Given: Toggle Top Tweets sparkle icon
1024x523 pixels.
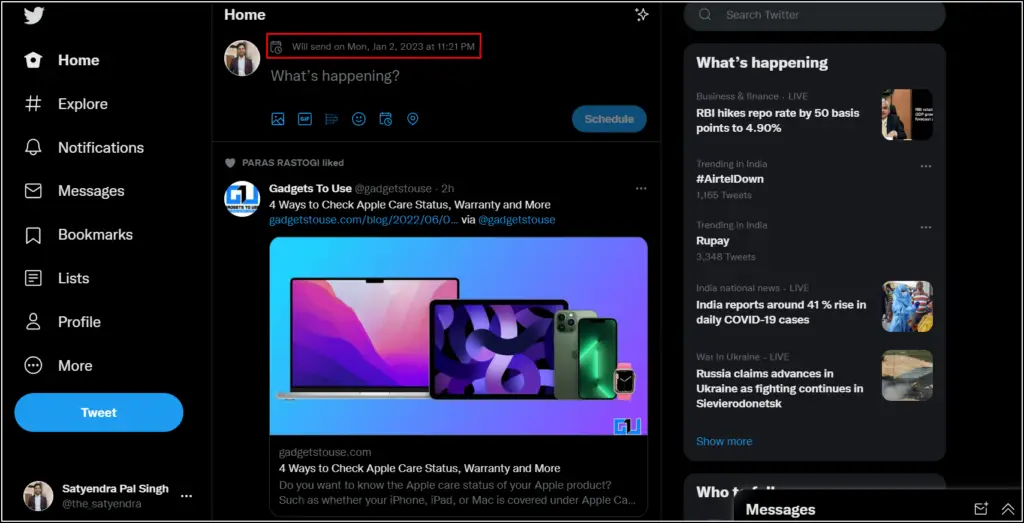Looking at the screenshot, I should point(642,15).
